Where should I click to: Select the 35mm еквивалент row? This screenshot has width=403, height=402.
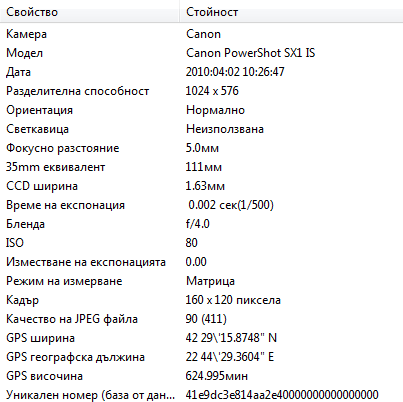(x=201, y=167)
